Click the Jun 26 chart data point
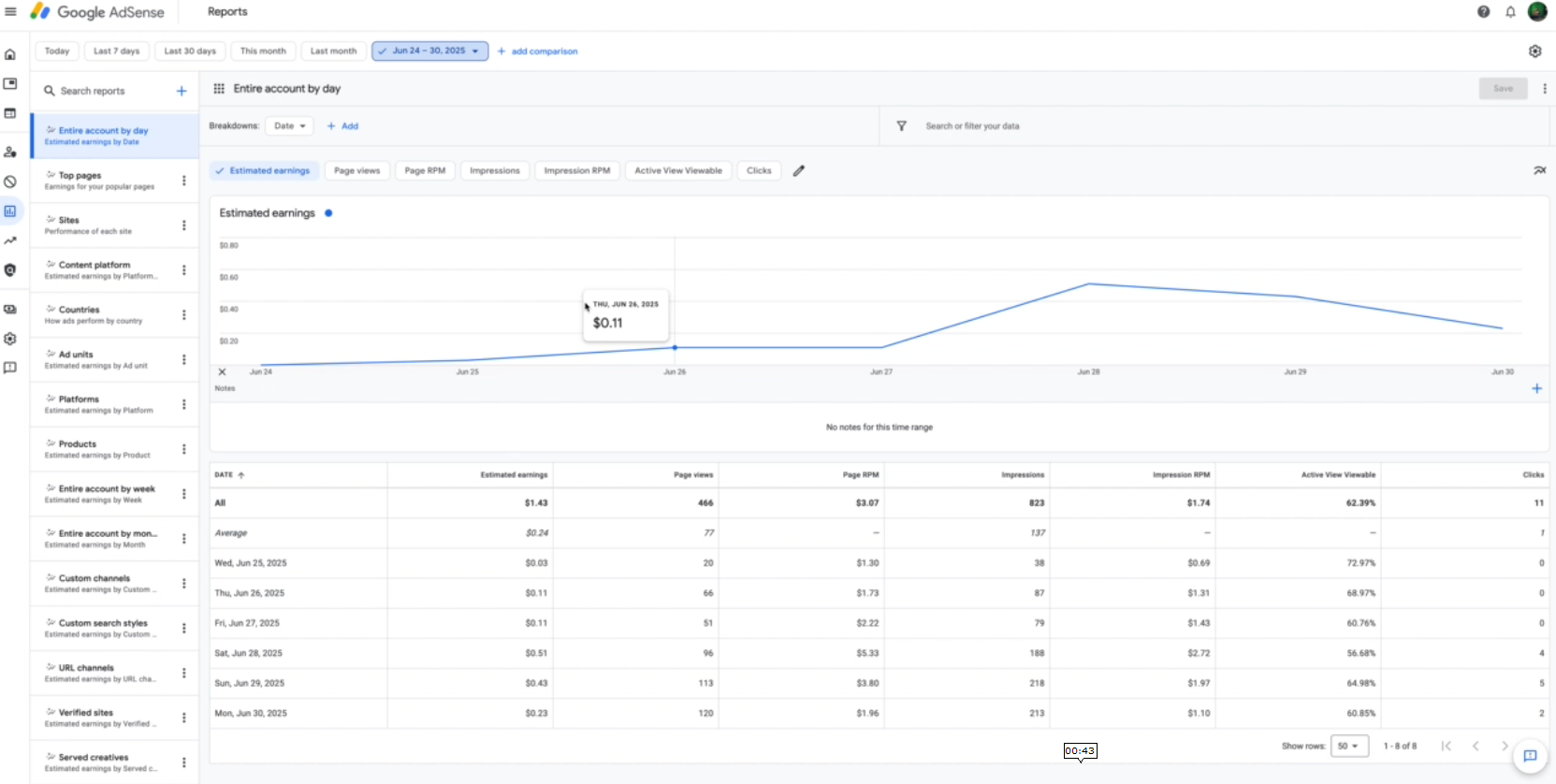The width and height of the screenshot is (1556, 784). pyautogui.click(x=675, y=348)
